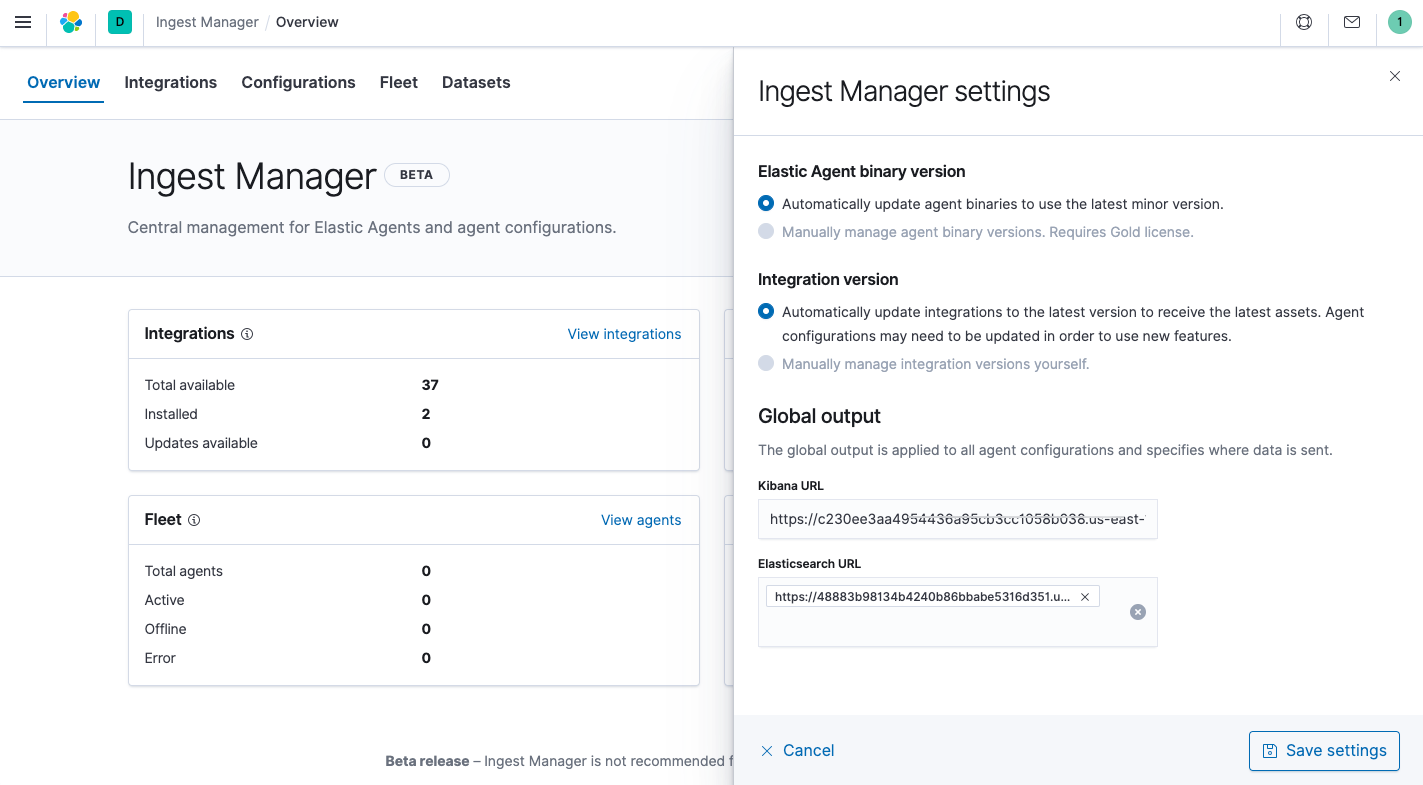The width and height of the screenshot is (1423, 785).
Task: Click the info icon next to Integrations
Action: pos(247,334)
